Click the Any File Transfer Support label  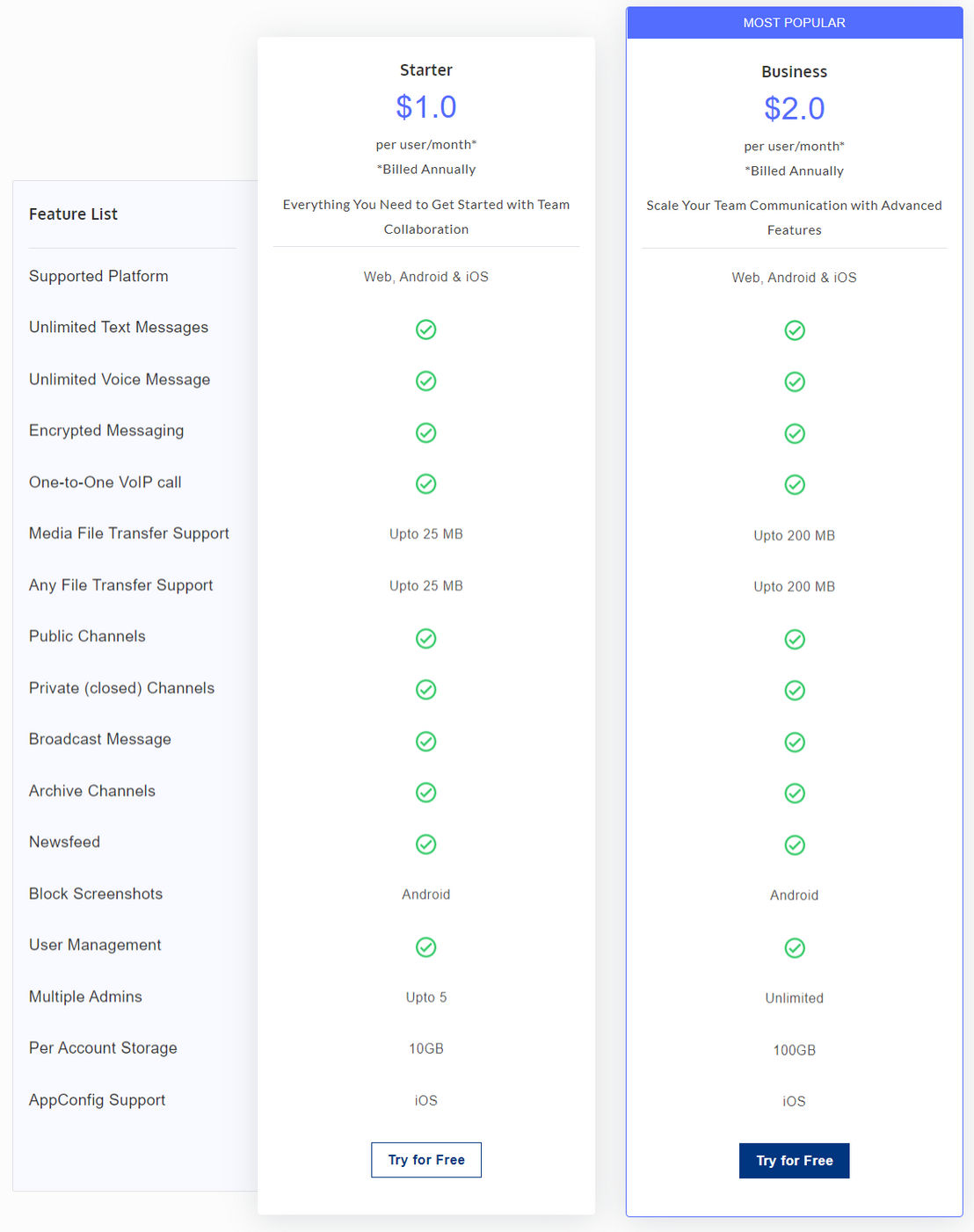(121, 585)
